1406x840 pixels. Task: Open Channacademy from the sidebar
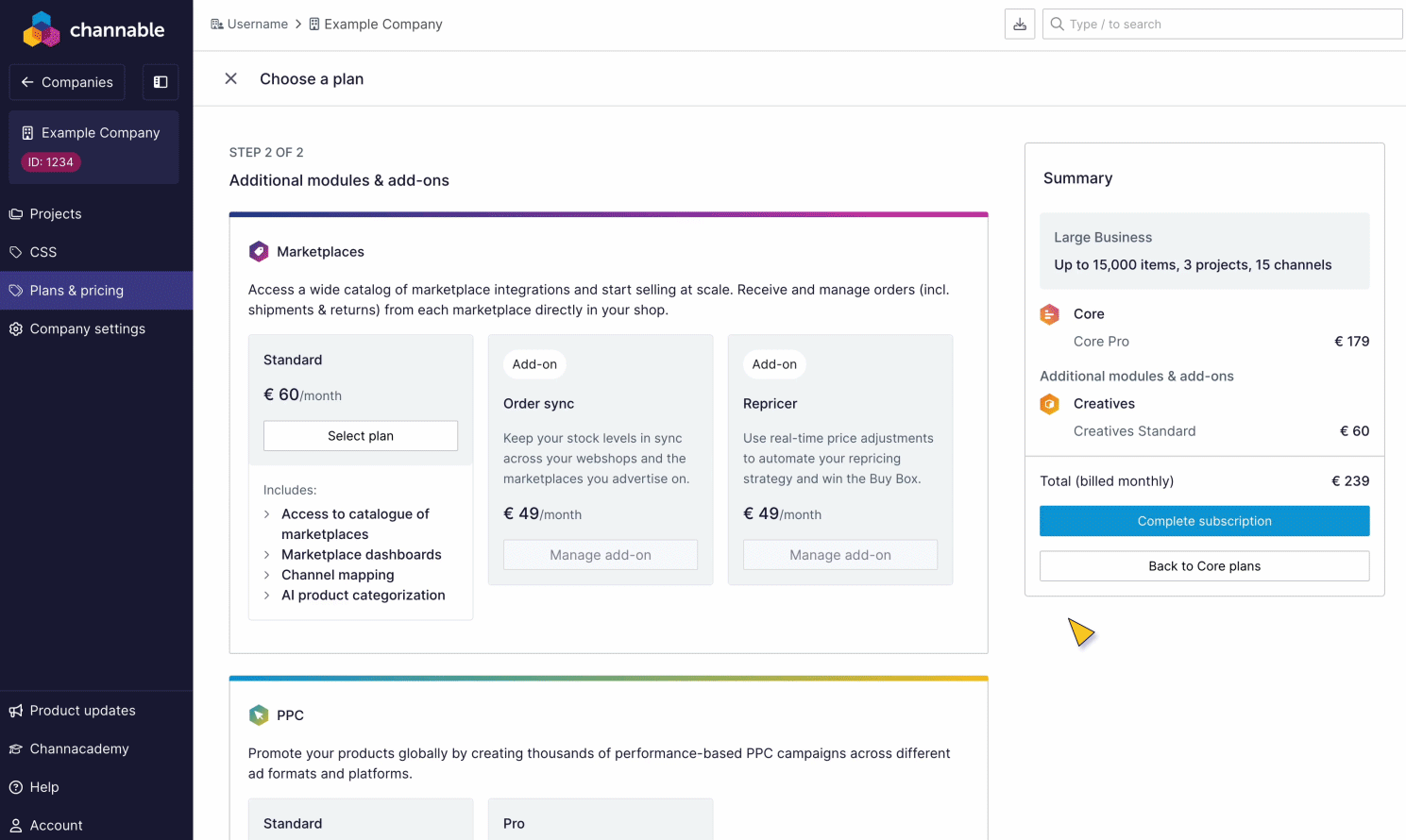click(78, 749)
